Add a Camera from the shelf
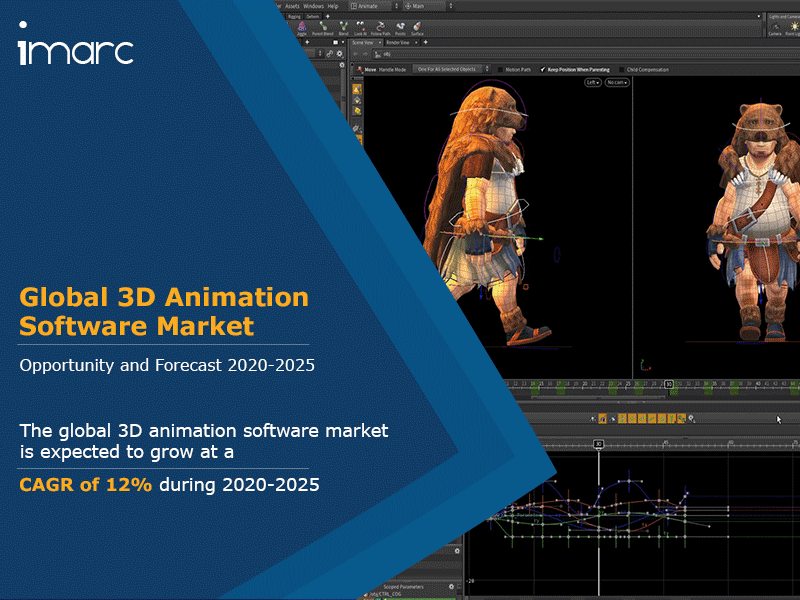This screenshot has height=600, width=800. click(775, 28)
